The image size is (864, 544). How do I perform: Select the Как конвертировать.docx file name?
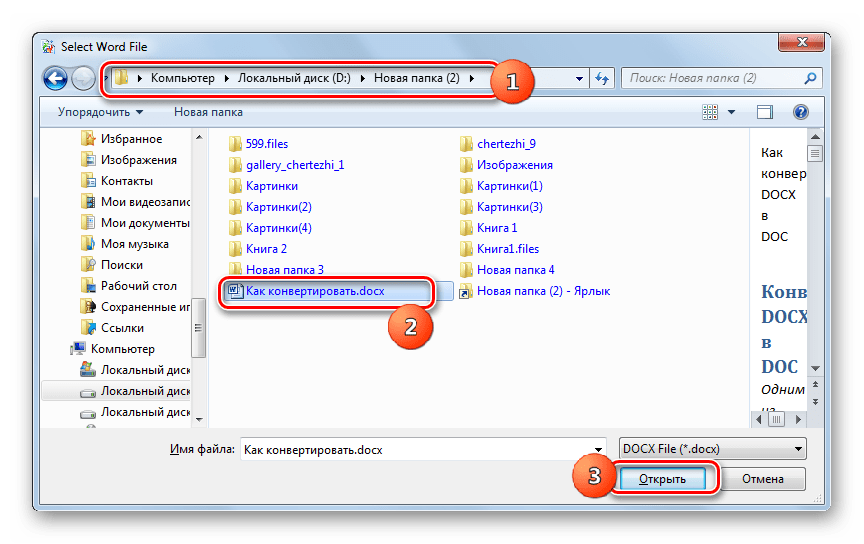point(315,291)
